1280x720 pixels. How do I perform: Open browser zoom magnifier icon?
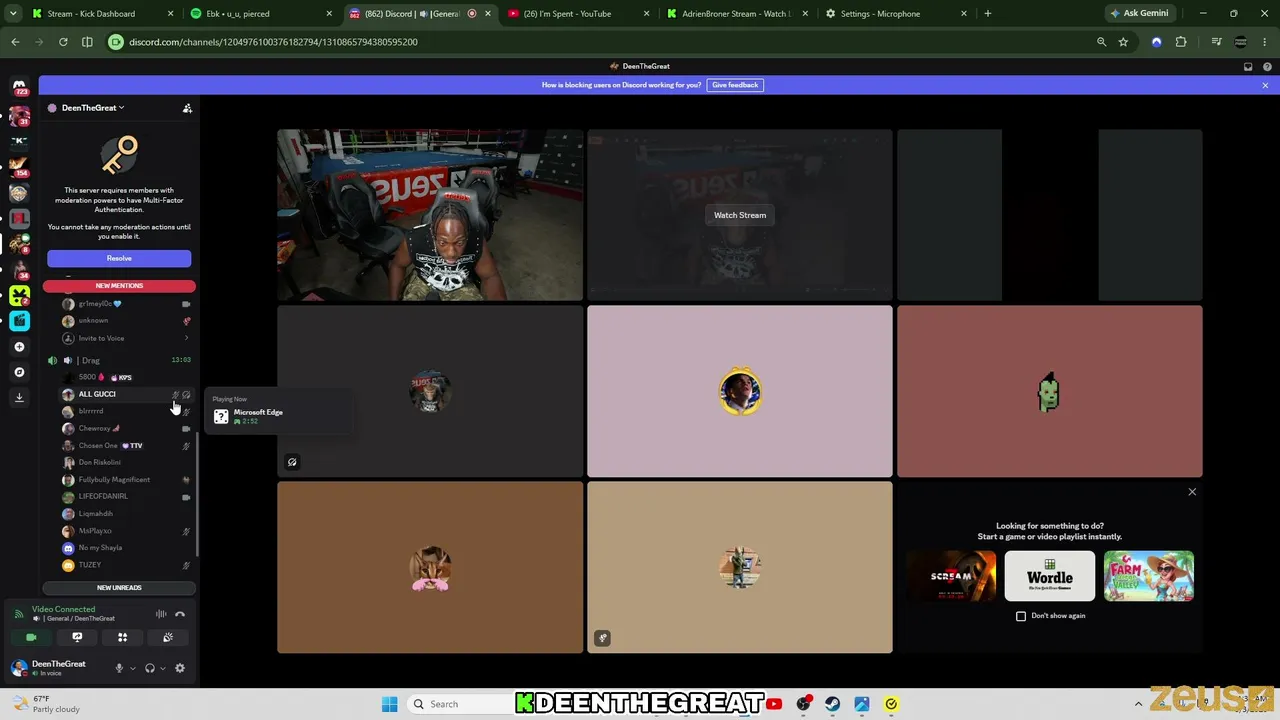(1102, 42)
